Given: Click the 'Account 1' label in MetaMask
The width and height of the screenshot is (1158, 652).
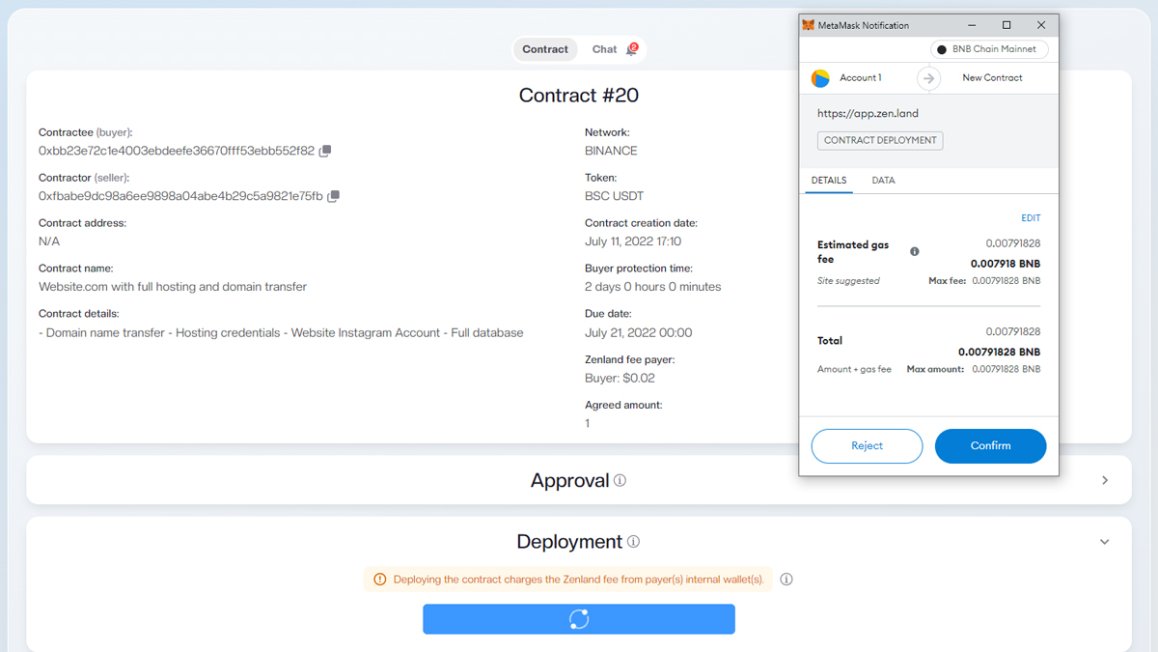Looking at the screenshot, I should coord(860,78).
